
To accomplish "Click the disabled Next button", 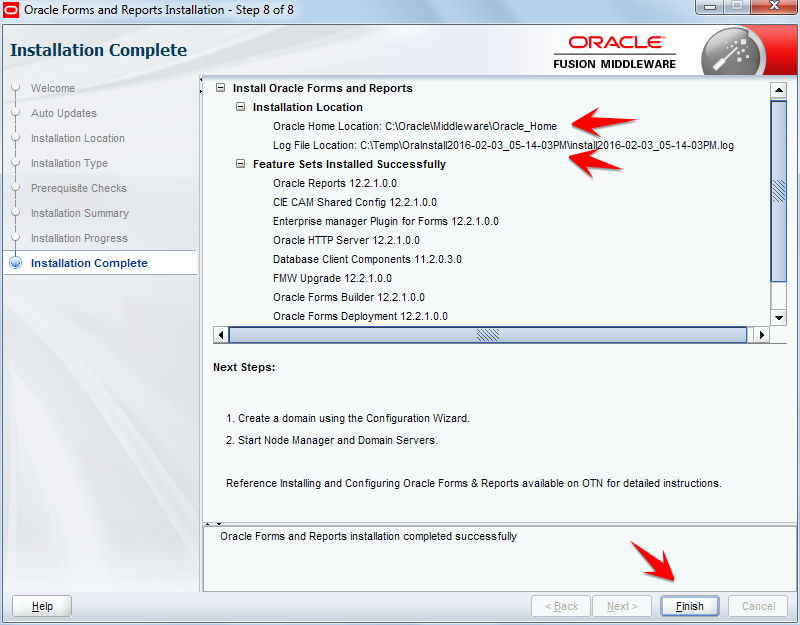I will 622,606.
